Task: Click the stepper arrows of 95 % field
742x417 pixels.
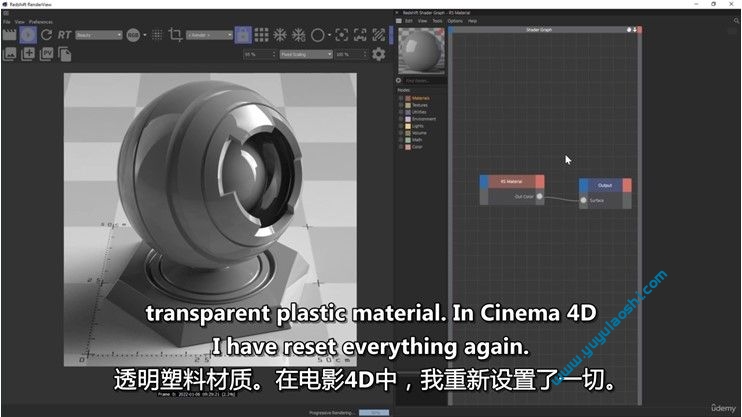Action: coord(274,54)
